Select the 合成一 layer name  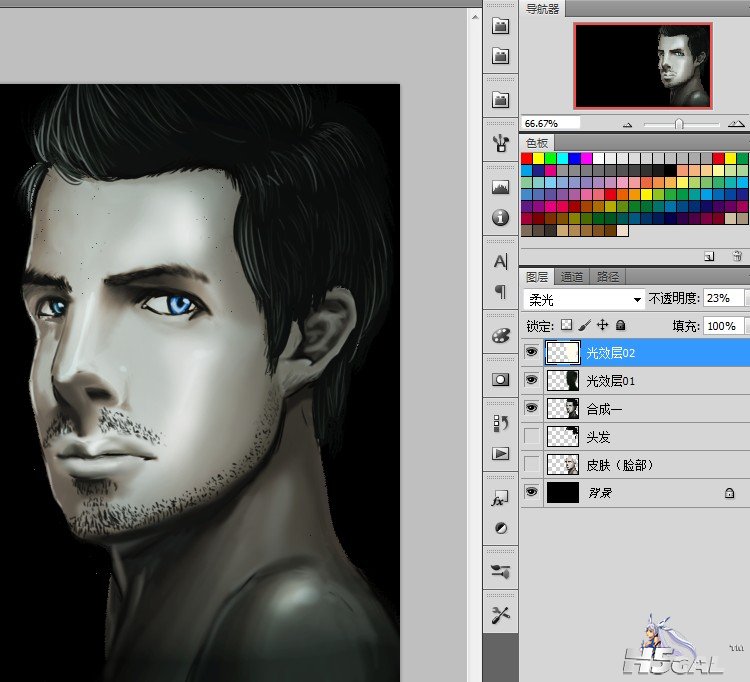tap(604, 409)
